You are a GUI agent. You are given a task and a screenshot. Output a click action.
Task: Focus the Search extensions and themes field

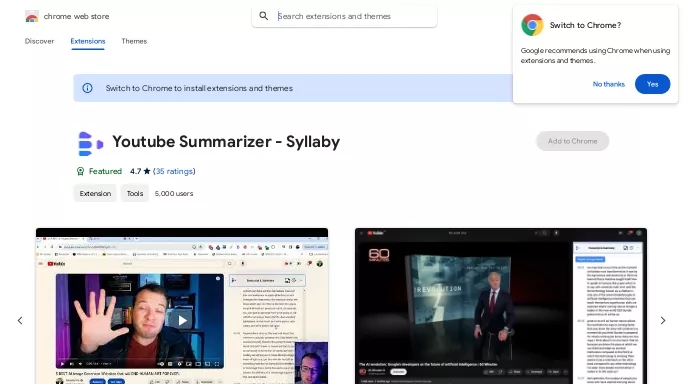tap(345, 16)
